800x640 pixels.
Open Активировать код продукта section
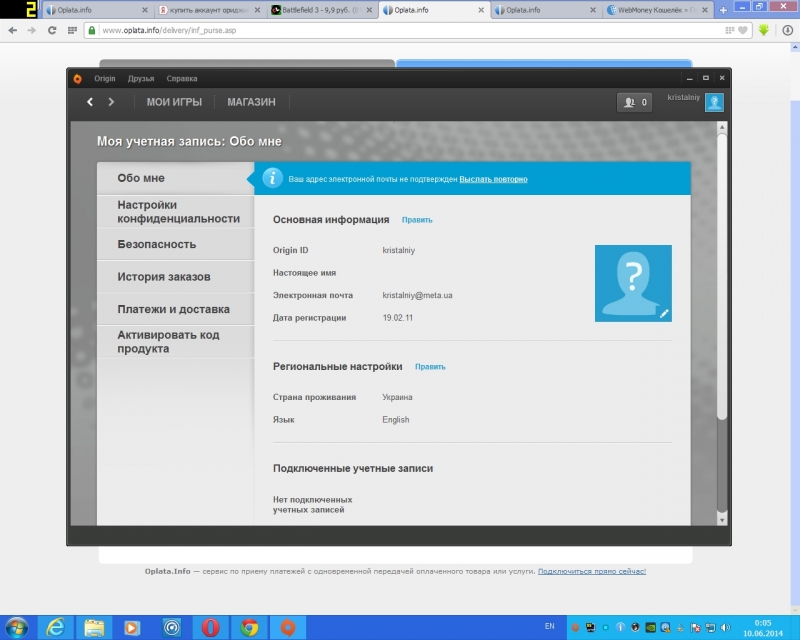[x=176, y=341]
